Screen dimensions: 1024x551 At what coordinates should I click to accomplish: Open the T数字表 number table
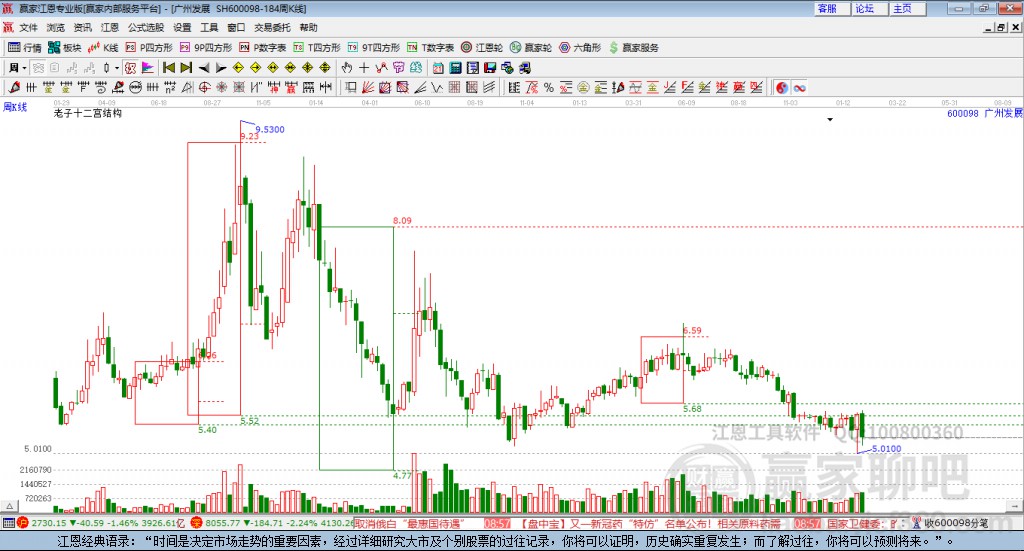[x=430, y=48]
